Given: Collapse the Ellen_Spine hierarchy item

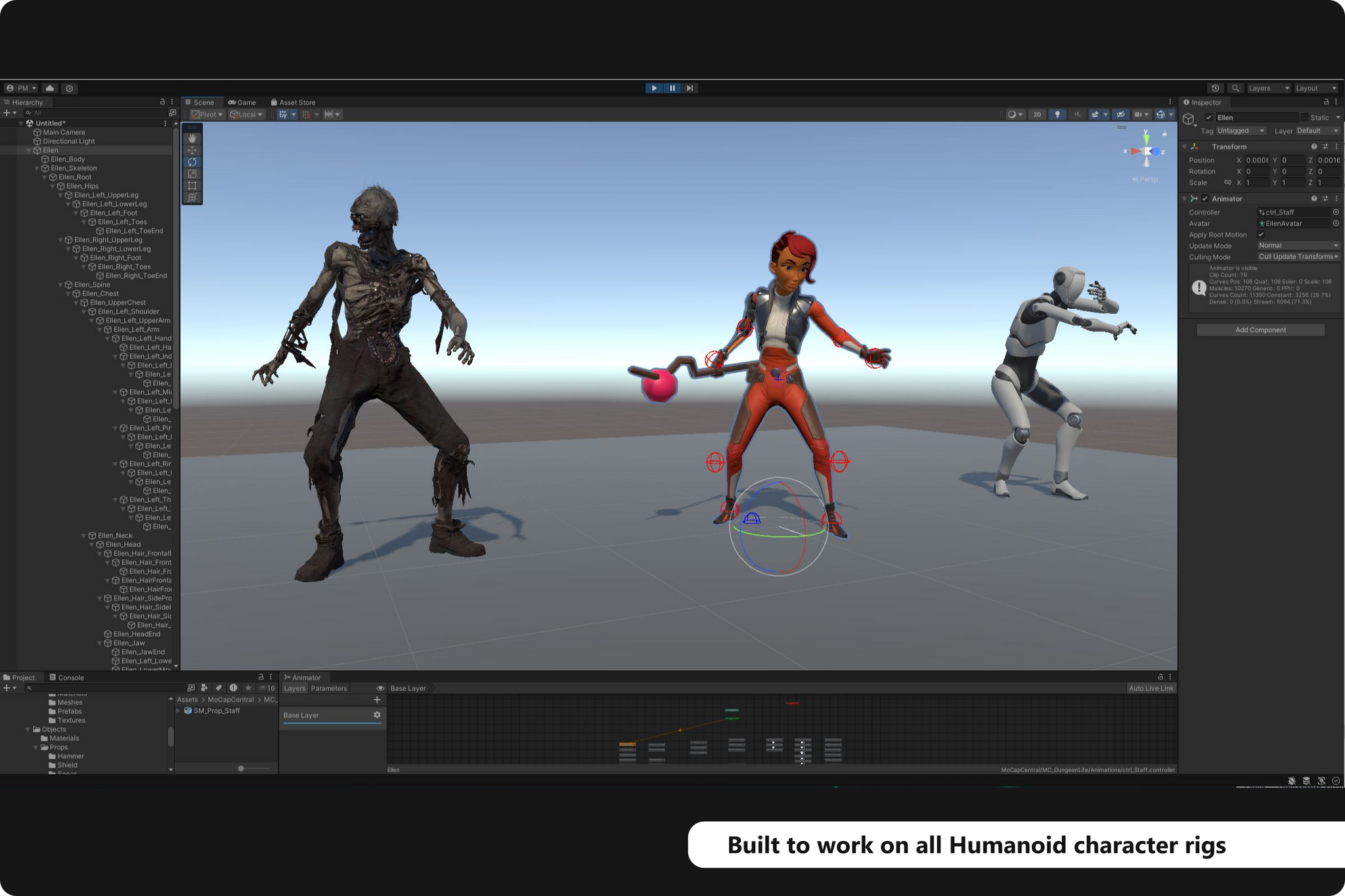Looking at the screenshot, I should [60, 284].
